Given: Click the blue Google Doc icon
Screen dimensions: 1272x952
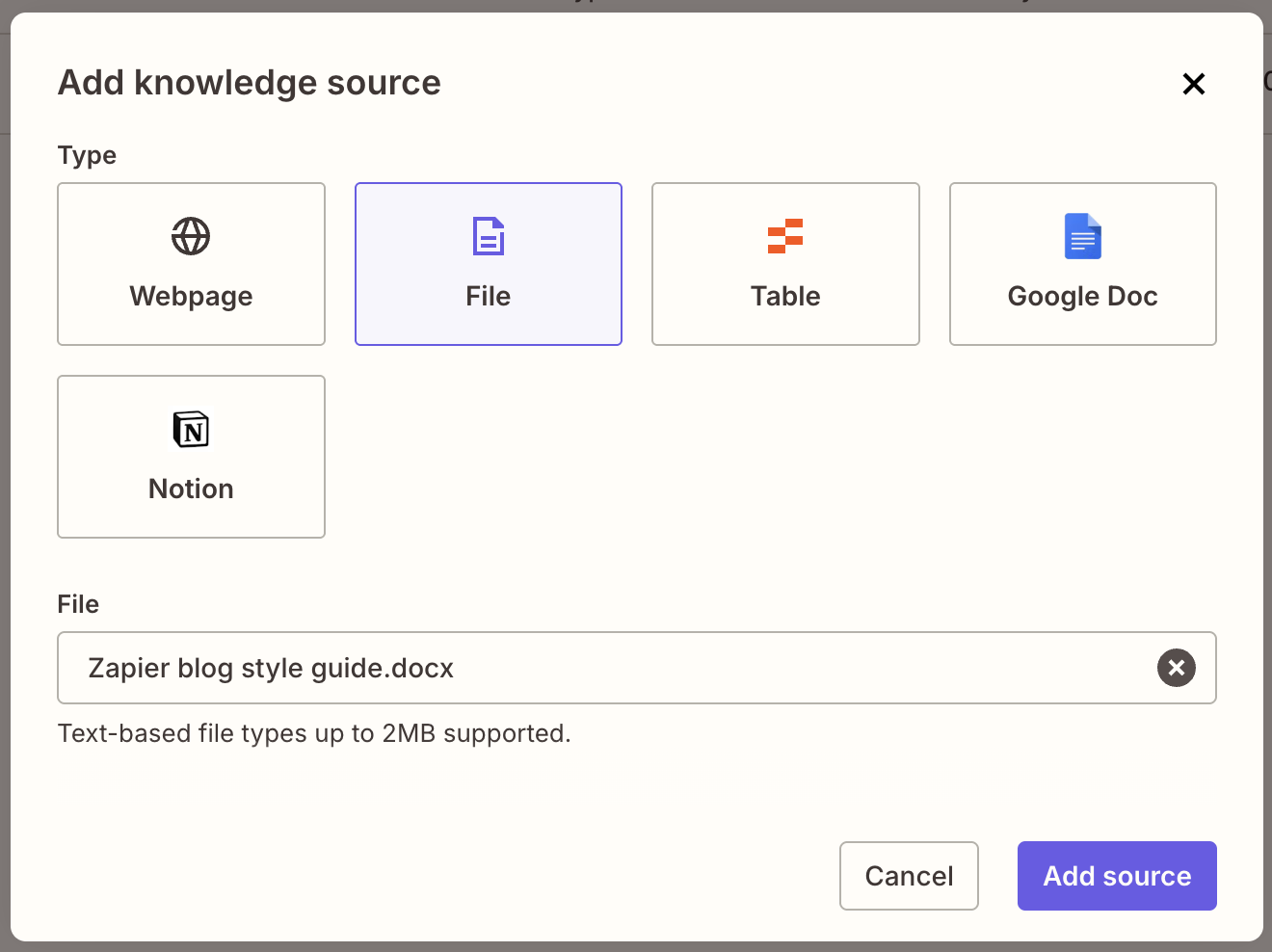Looking at the screenshot, I should tap(1082, 235).
